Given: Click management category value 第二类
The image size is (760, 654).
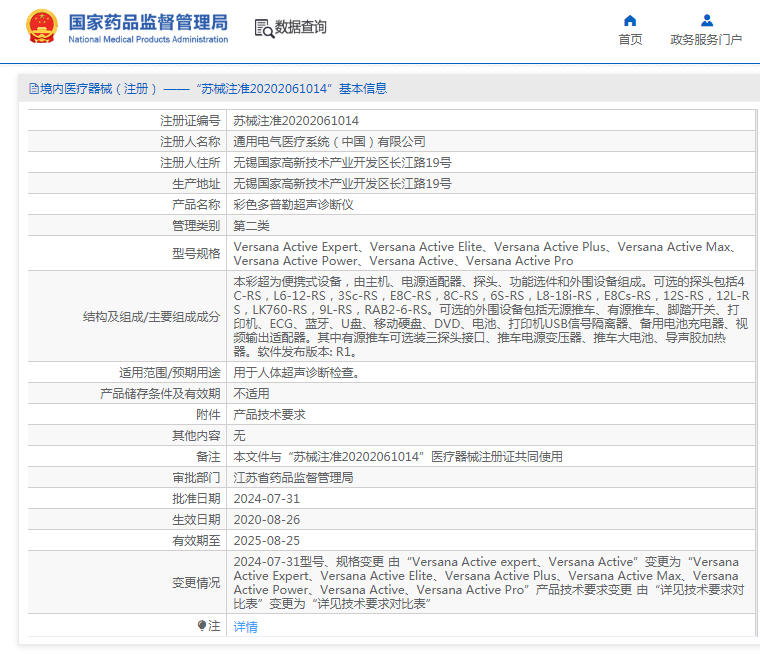Looking at the screenshot, I should (x=251, y=225).
